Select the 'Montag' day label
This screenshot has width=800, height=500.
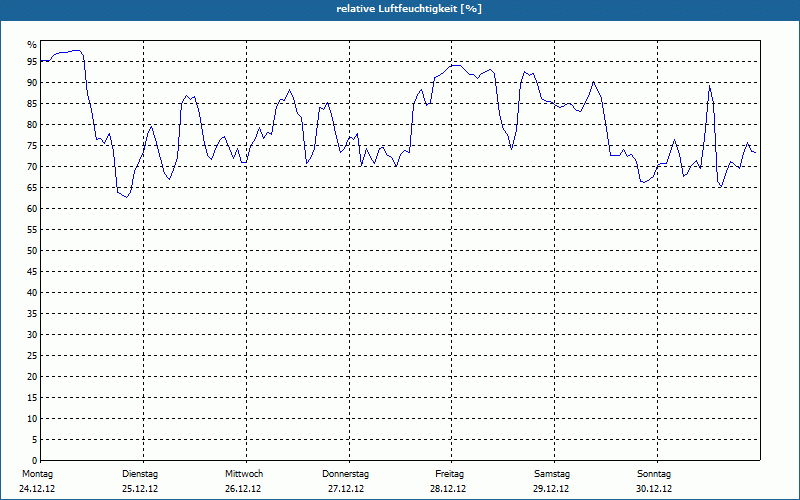pyautogui.click(x=37, y=474)
